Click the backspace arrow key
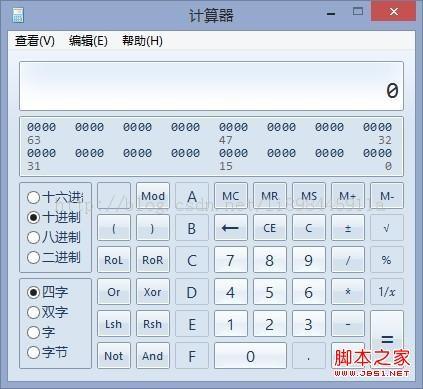Viewport: 423px width, 389px height. point(231,228)
